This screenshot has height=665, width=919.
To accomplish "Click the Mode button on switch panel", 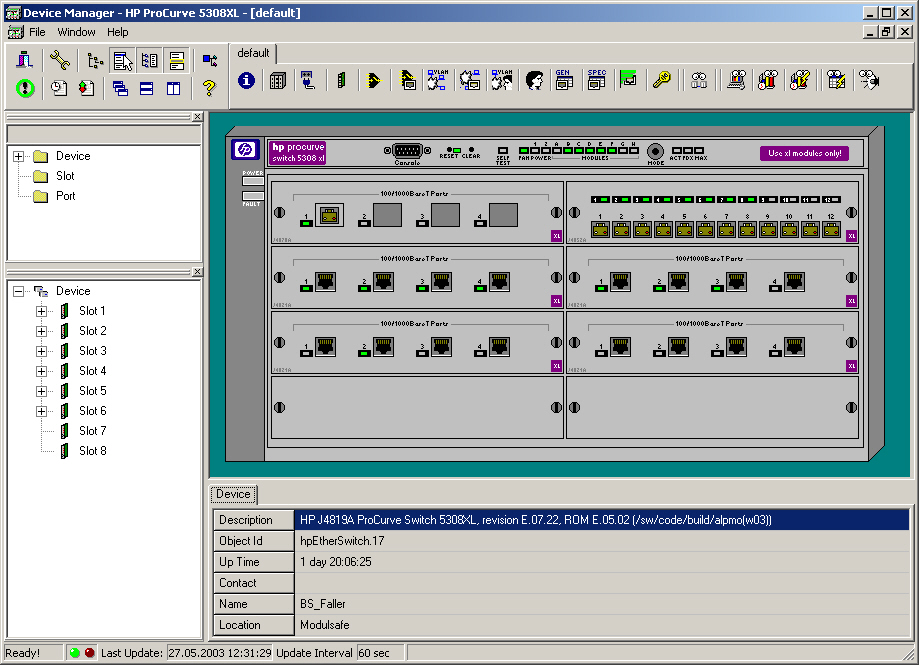I will (655, 152).
